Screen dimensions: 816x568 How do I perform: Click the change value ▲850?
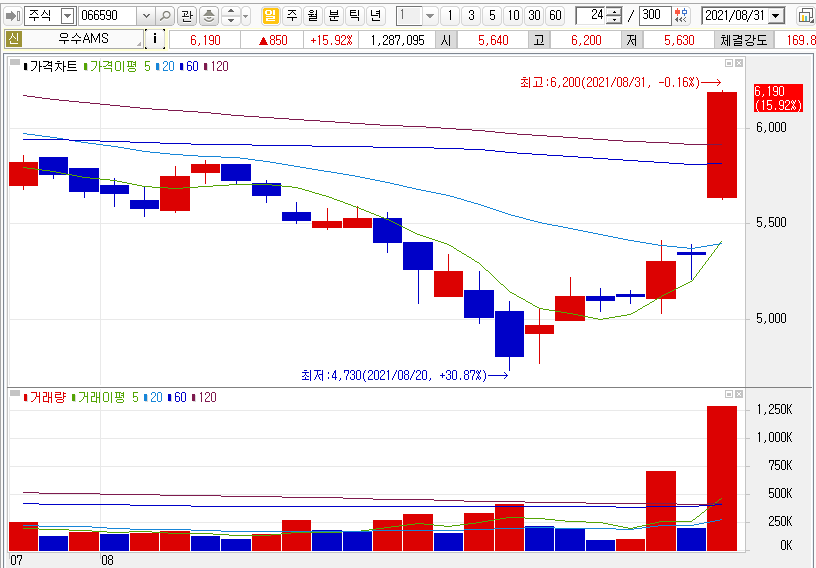pyautogui.click(x=274, y=40)
